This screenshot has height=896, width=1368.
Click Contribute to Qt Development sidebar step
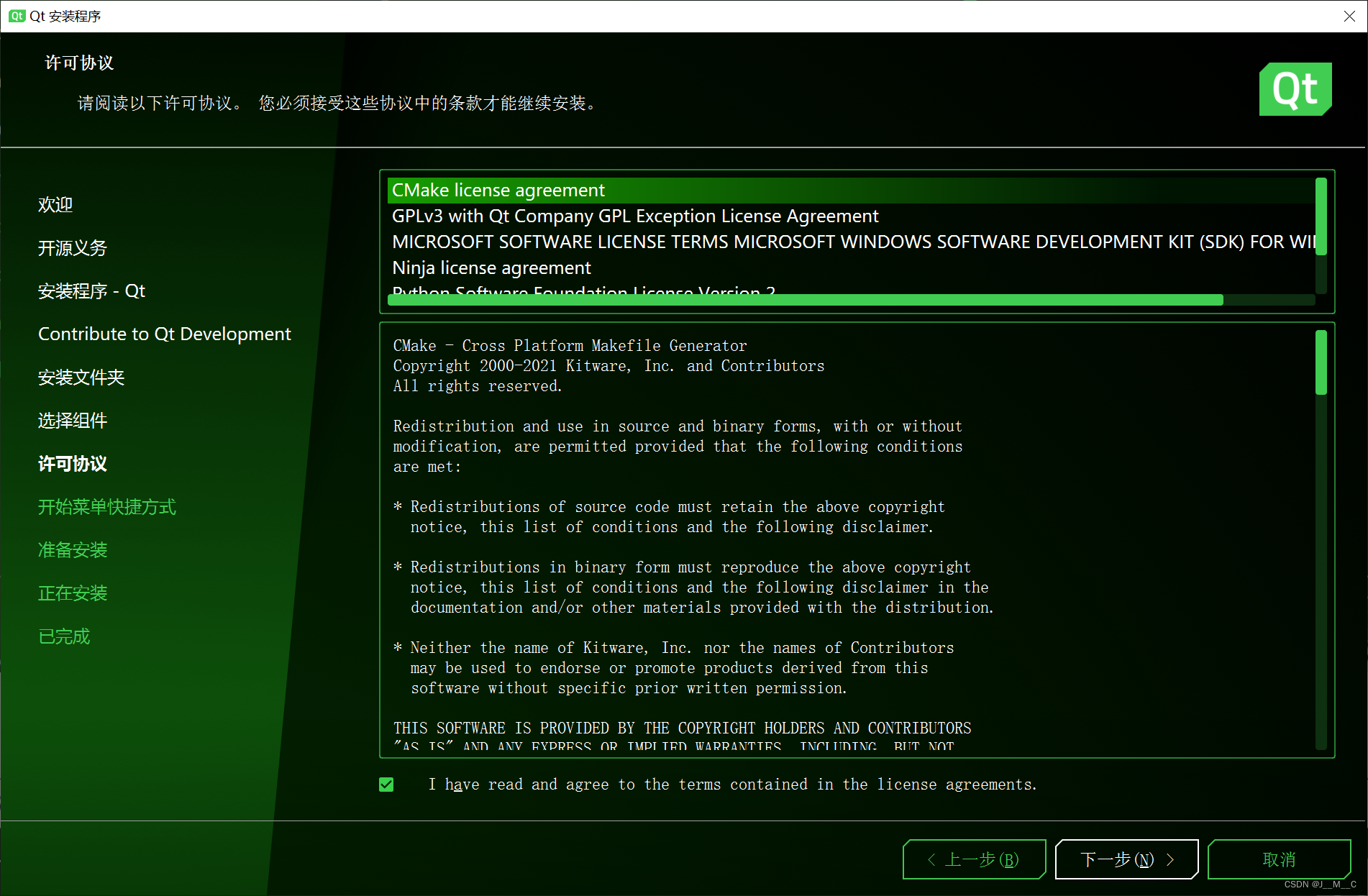(x=164, y=334)
